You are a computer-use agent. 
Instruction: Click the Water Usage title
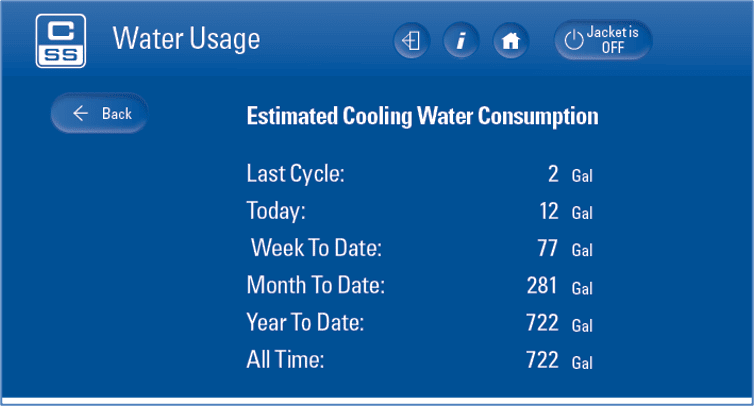coord(186,39)
